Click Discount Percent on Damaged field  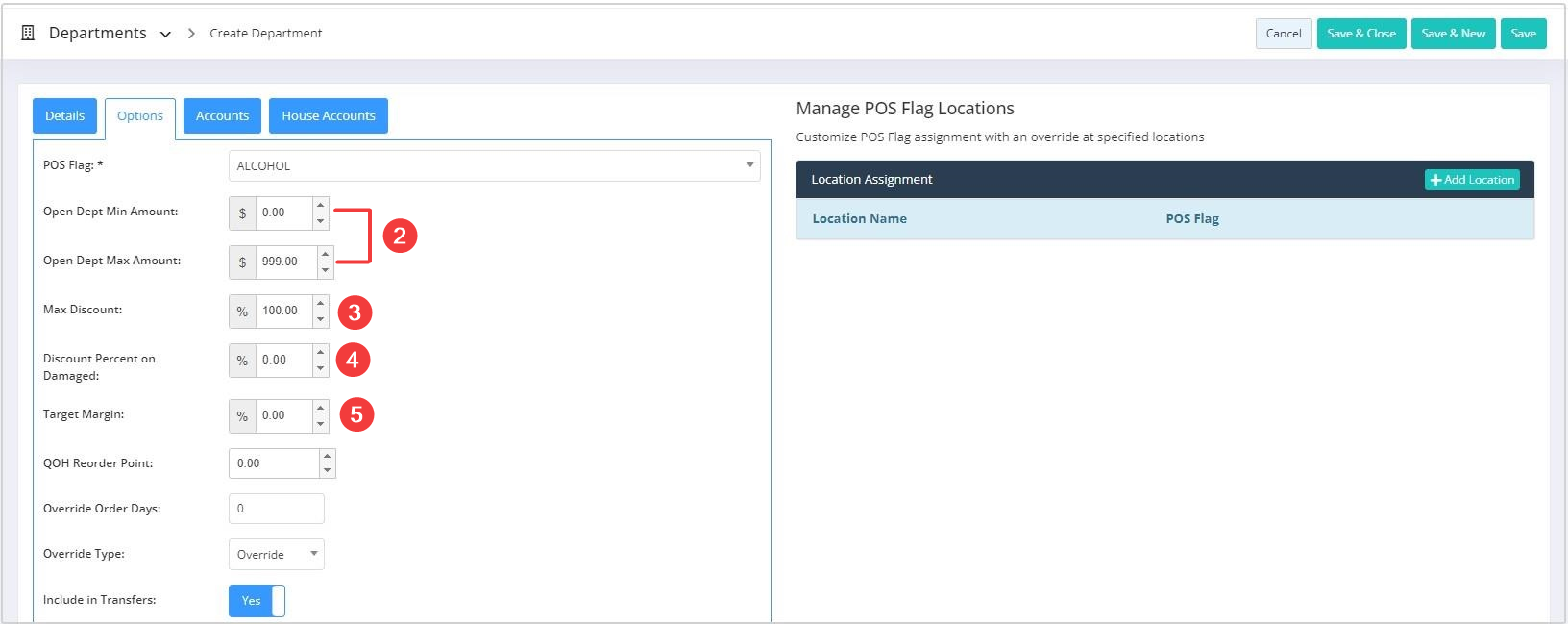[284, 360]
